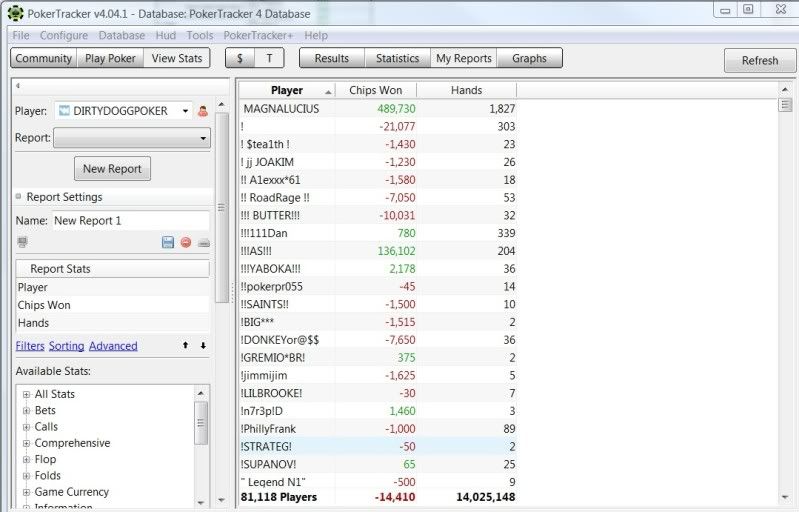The height and width of the screenshot is (512, 799).
Task: Open the Graphs tab
Action: pos(529,58)
